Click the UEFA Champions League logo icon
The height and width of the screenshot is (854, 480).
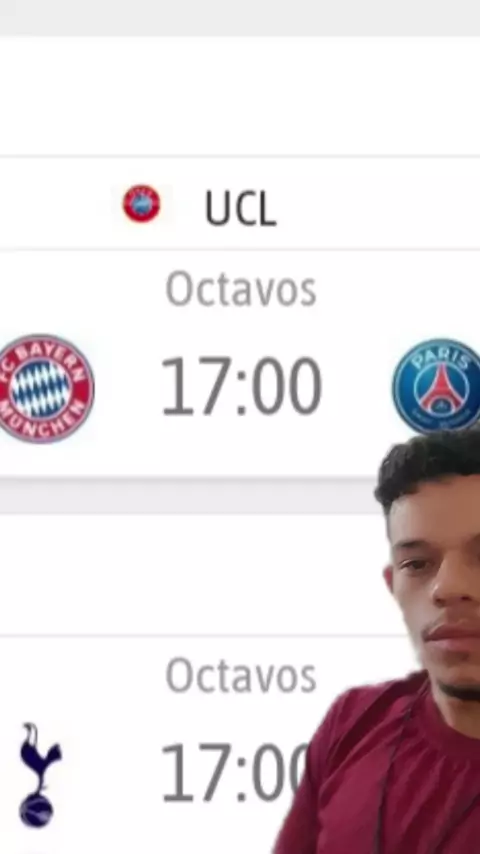click(x=142, y=204)
